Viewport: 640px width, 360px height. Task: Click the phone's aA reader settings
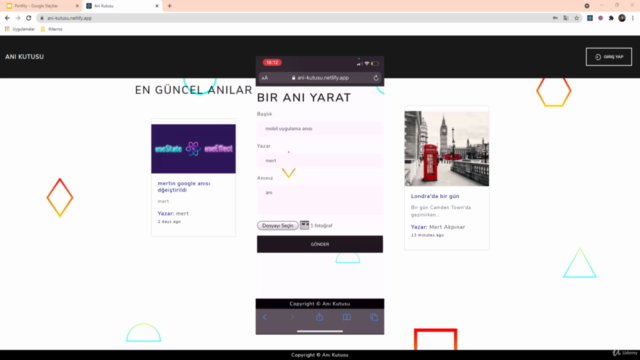click(264, 78)
